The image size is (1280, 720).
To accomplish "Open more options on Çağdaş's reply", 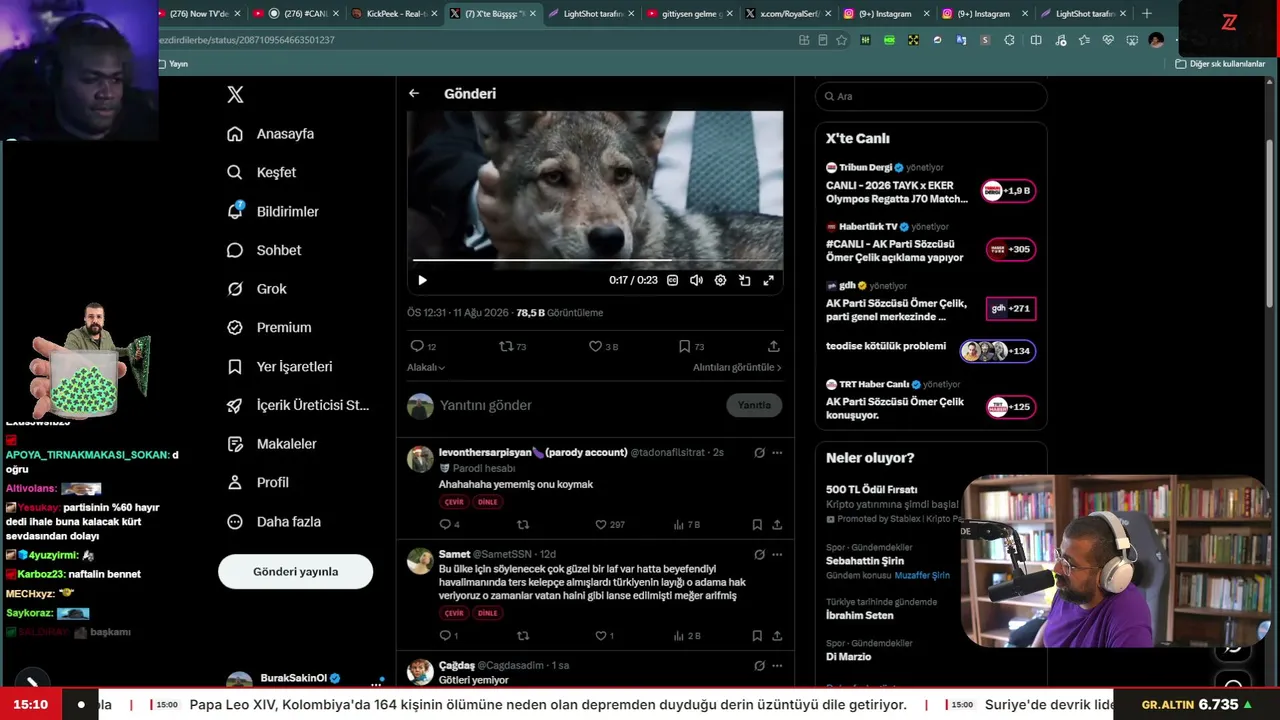I will [777, 666].
